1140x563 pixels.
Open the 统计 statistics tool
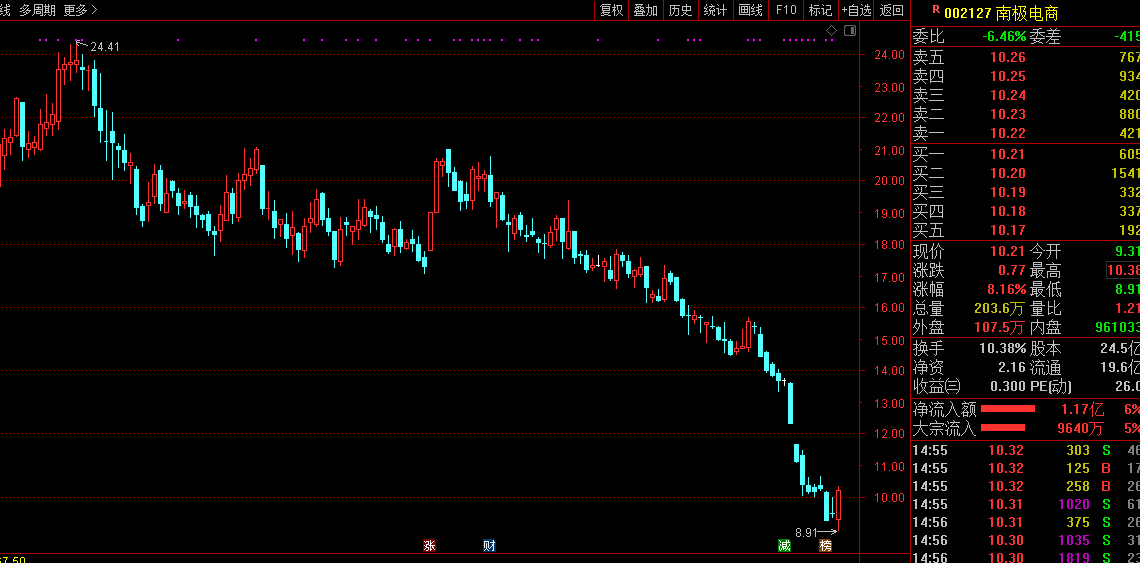tap(715, 10)
